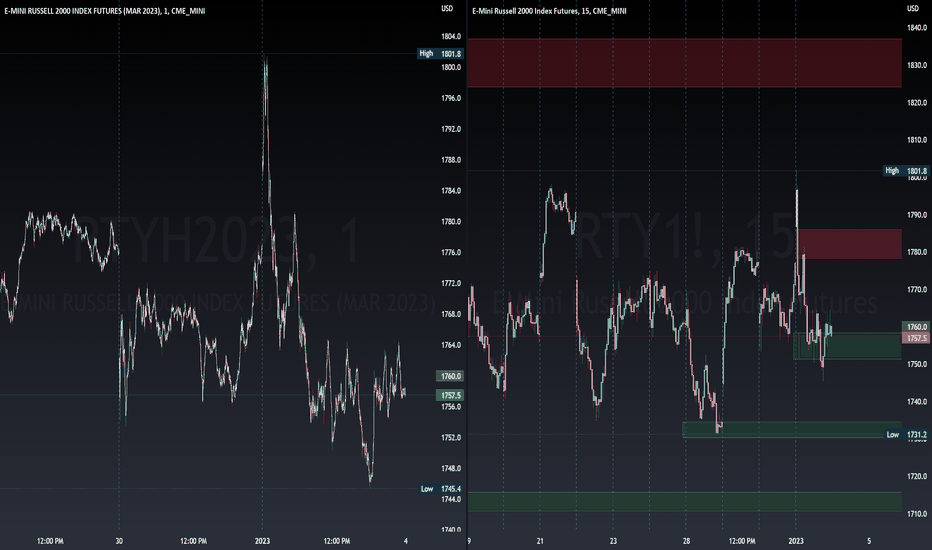Click the 9 date label on the 15-minute time axis

tap(470, 541)
